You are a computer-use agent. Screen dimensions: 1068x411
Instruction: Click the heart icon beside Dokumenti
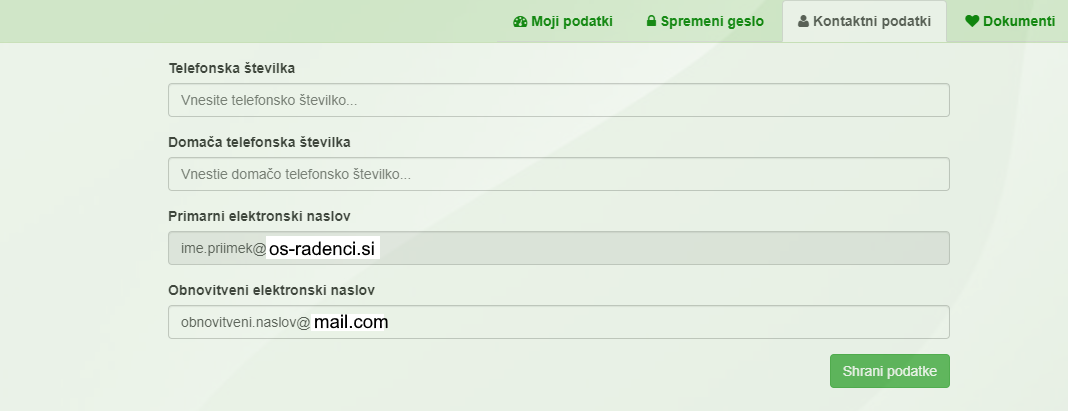coord(972,21)
